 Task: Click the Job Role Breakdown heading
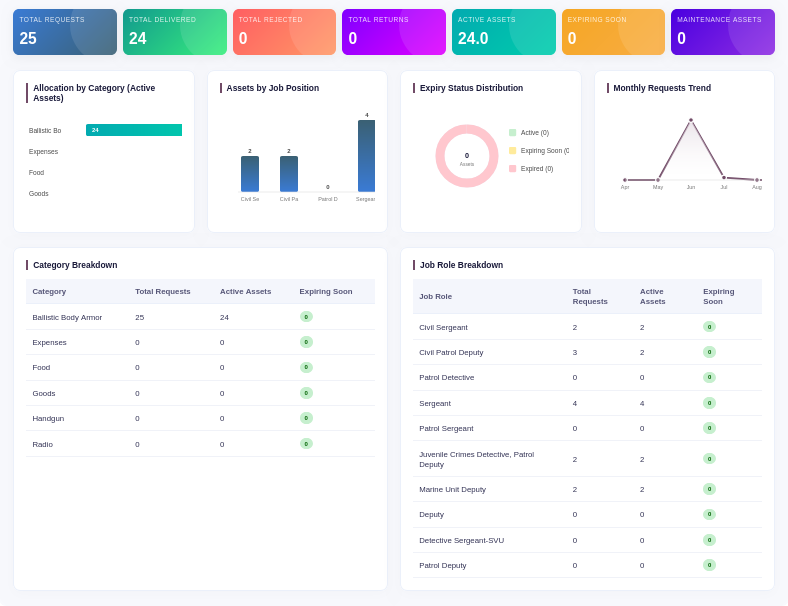[461, 265]
